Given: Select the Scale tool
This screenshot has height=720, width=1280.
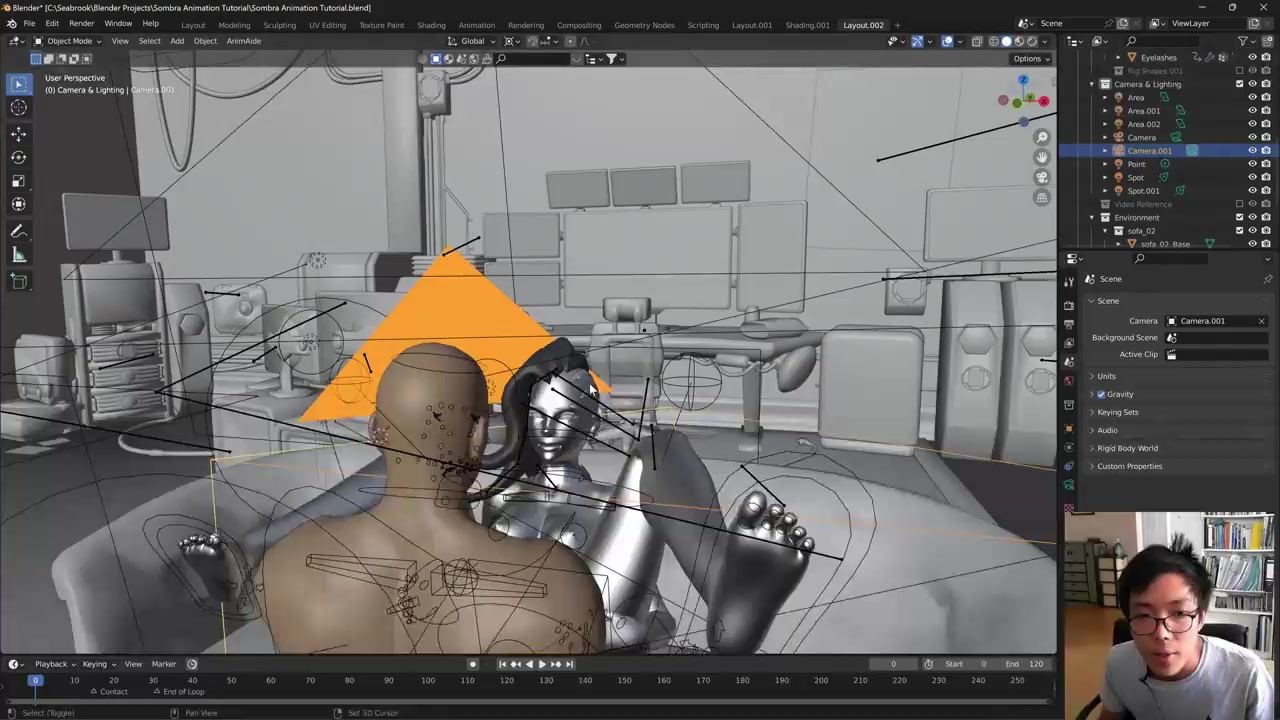Looking at the screenshot, I should click(x=18, y=181).
